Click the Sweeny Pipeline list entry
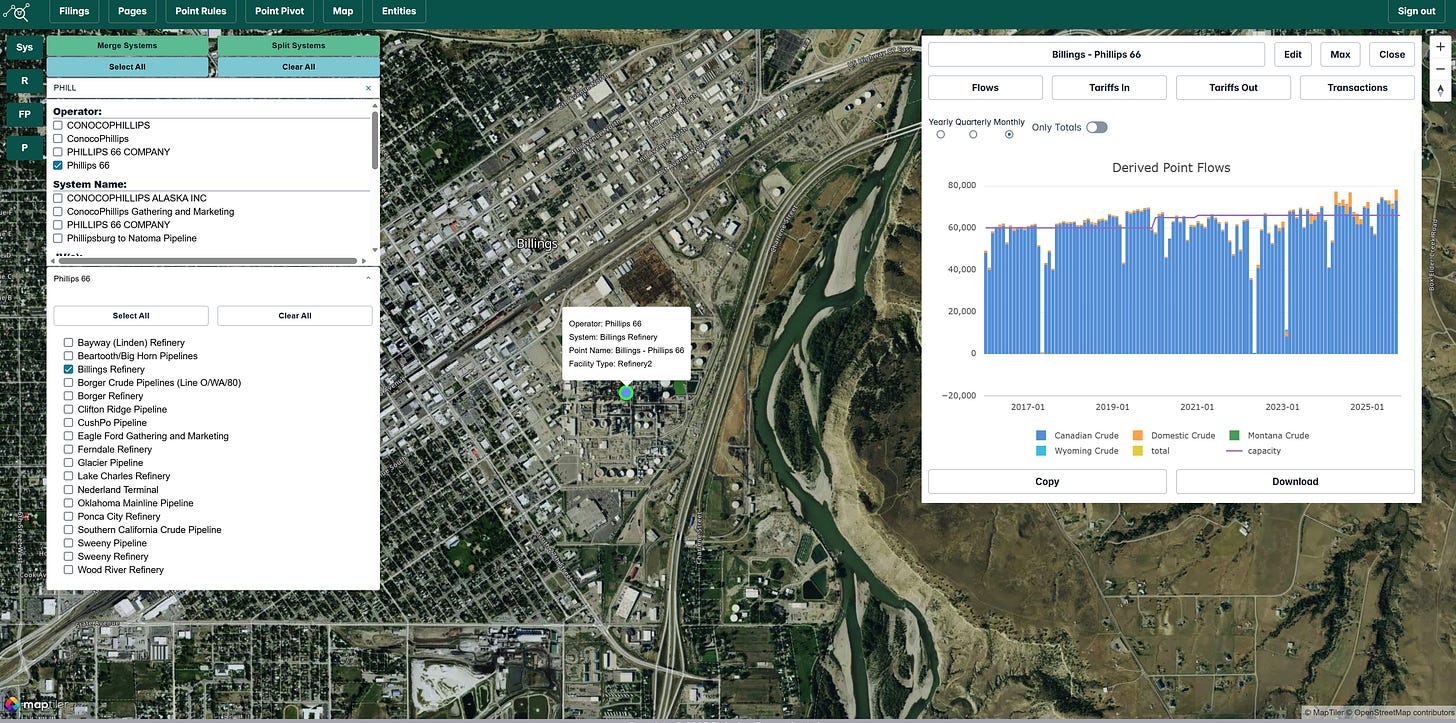Viewport: 1456px width, 723px height. coord(112,543)
